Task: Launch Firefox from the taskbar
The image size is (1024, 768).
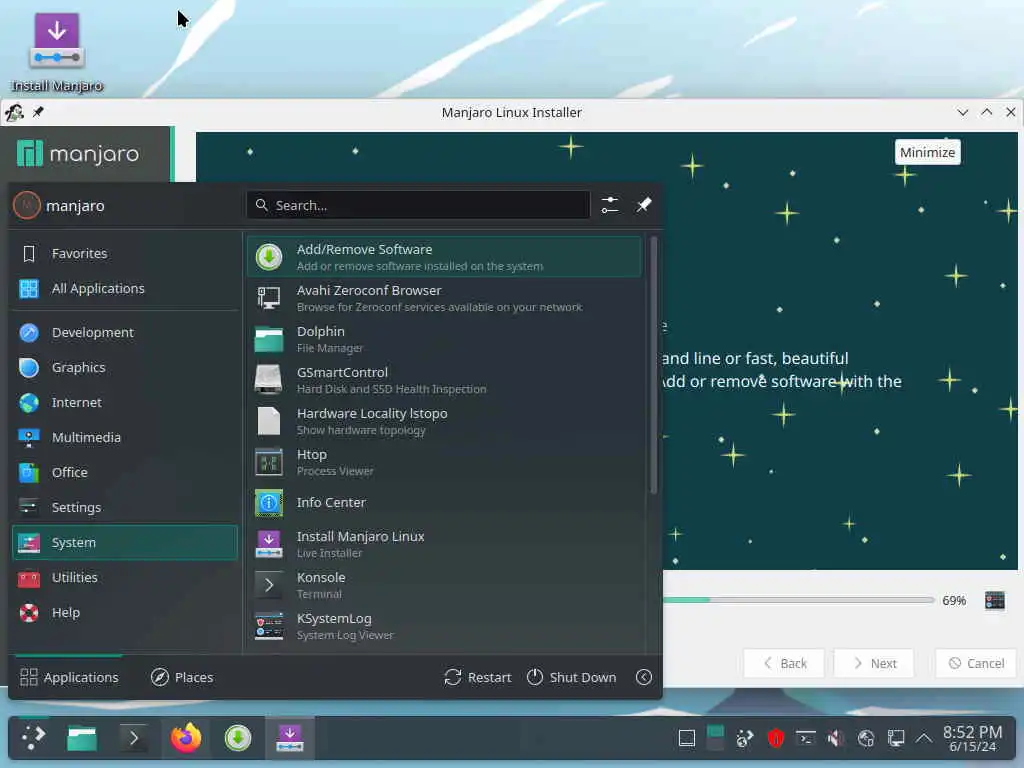Action: (x=186, y=738)
